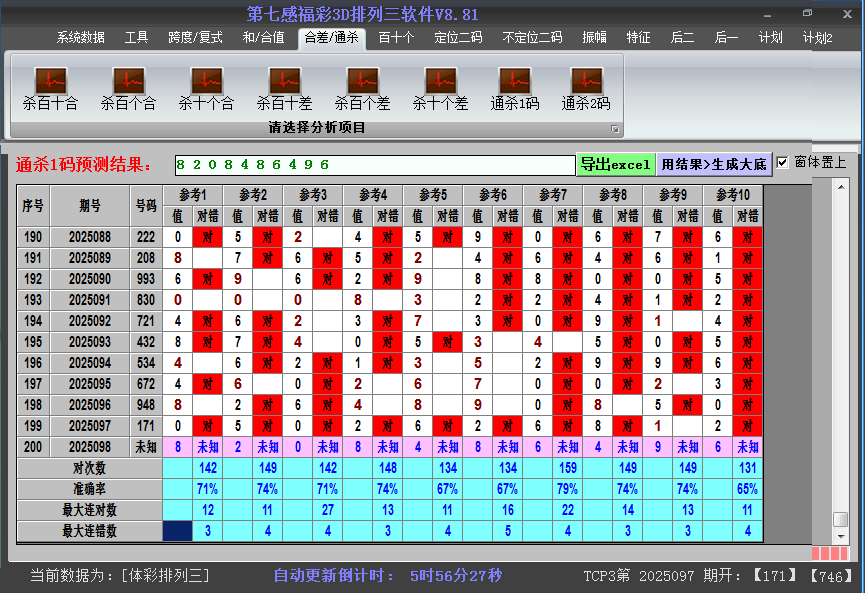Toggle the 窗体置上 checkbox
This screenshot has width=865, height=593.
(782, 163)
